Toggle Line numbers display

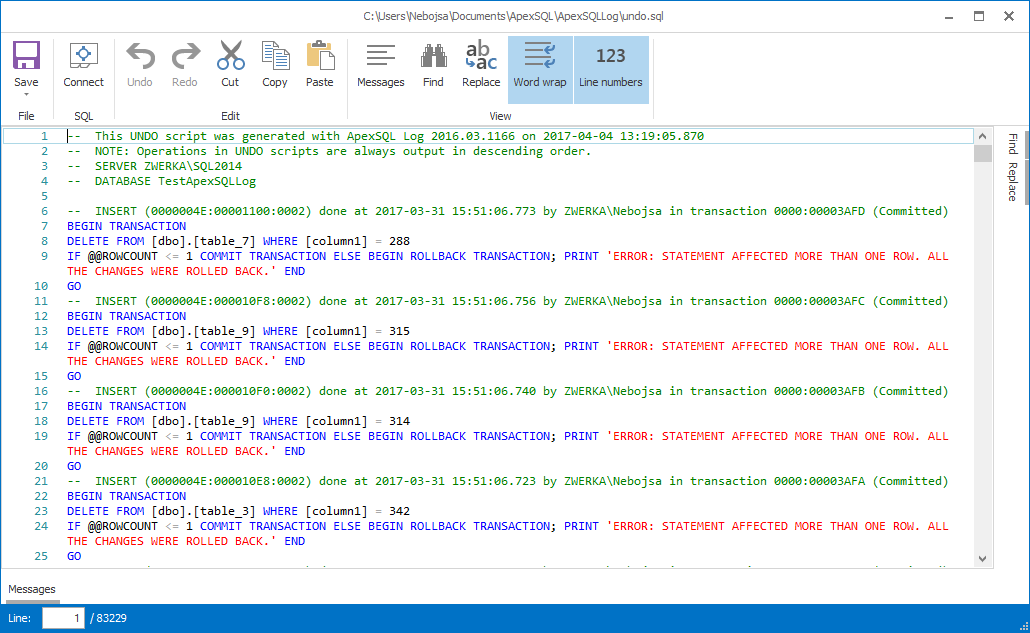[x=611, y=69]
